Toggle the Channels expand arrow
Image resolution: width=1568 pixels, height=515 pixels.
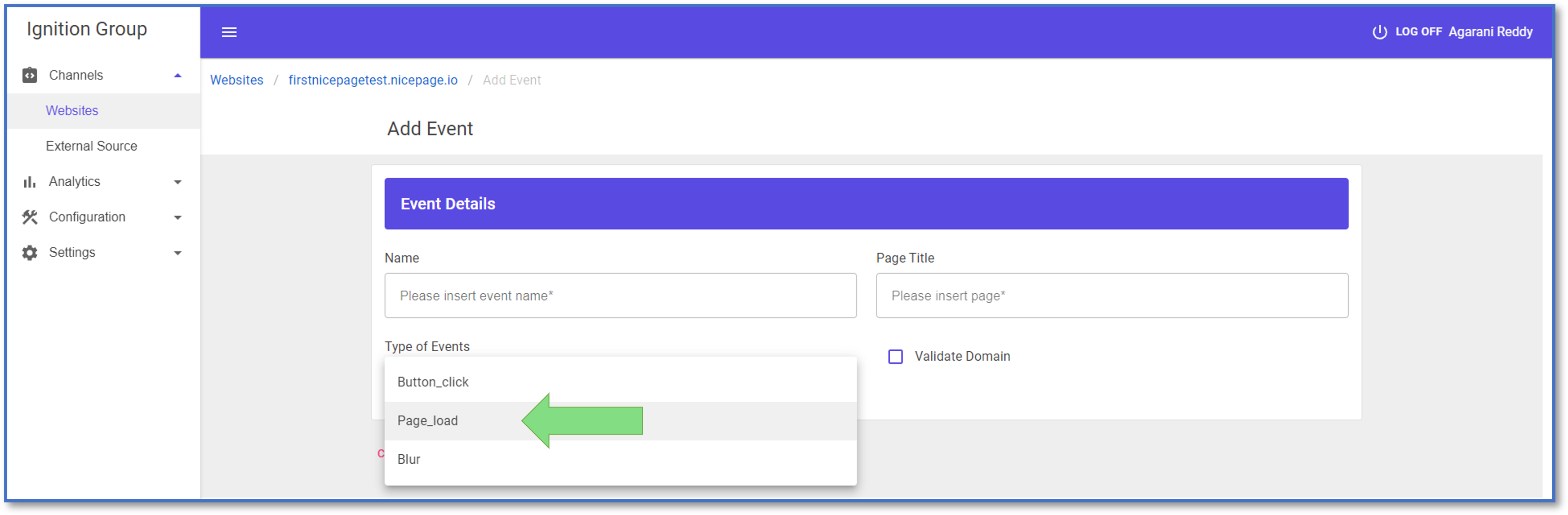click(x=178, y=75)
